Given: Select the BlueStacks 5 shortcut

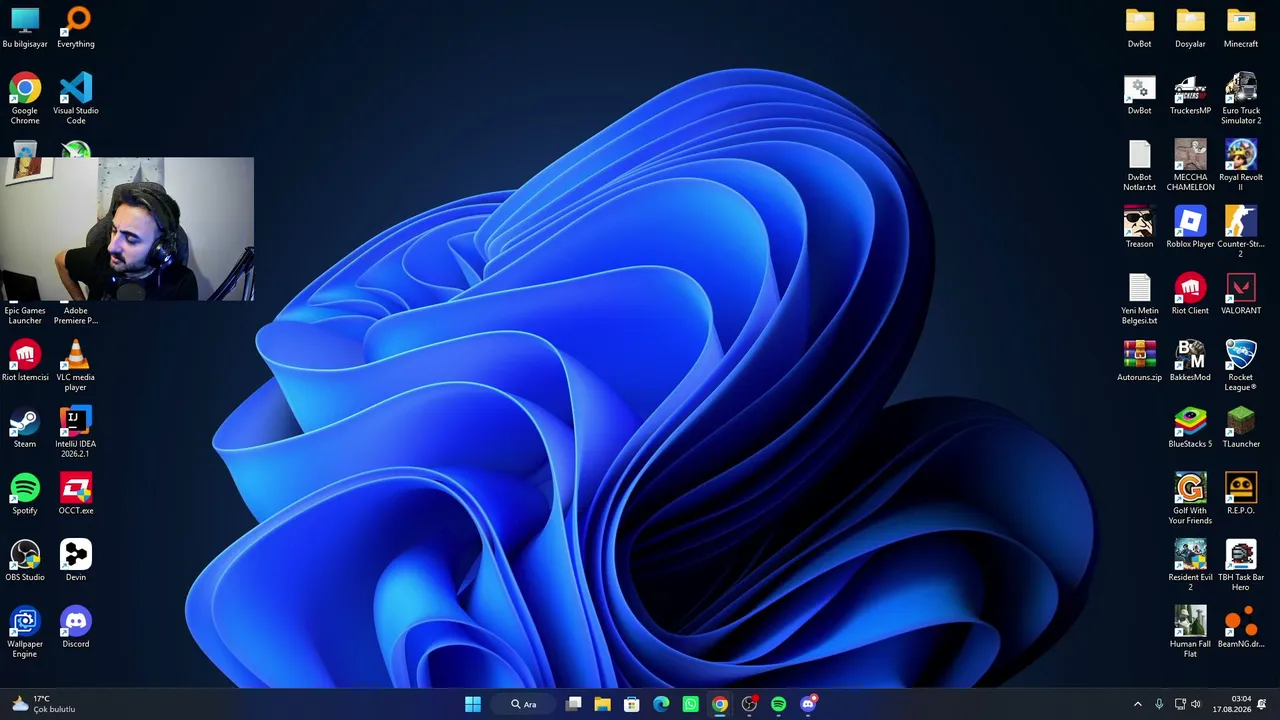Looking at the screenshot, I should coord(1190,428).
